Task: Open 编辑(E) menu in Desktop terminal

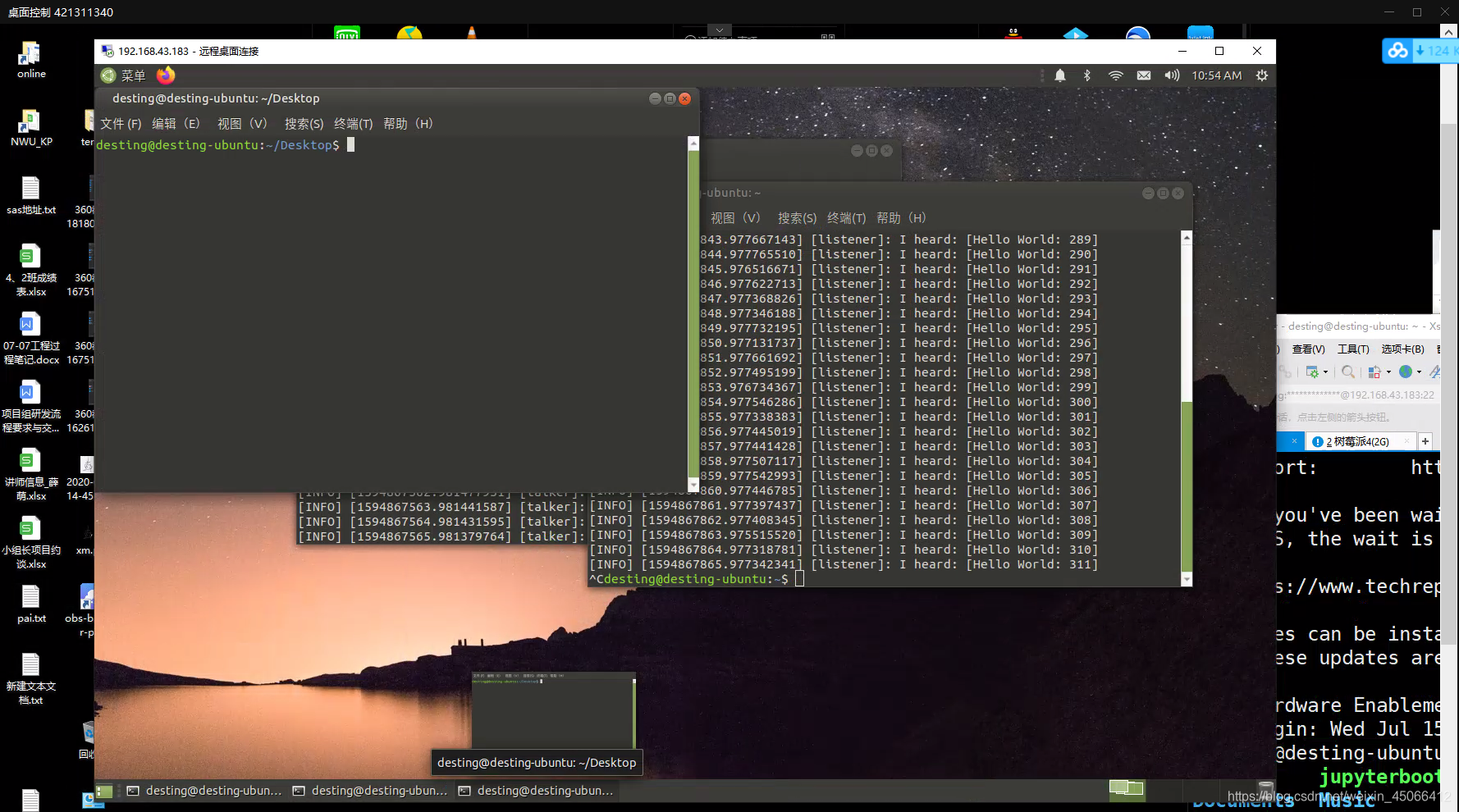Action: click(x=176, y=124)
